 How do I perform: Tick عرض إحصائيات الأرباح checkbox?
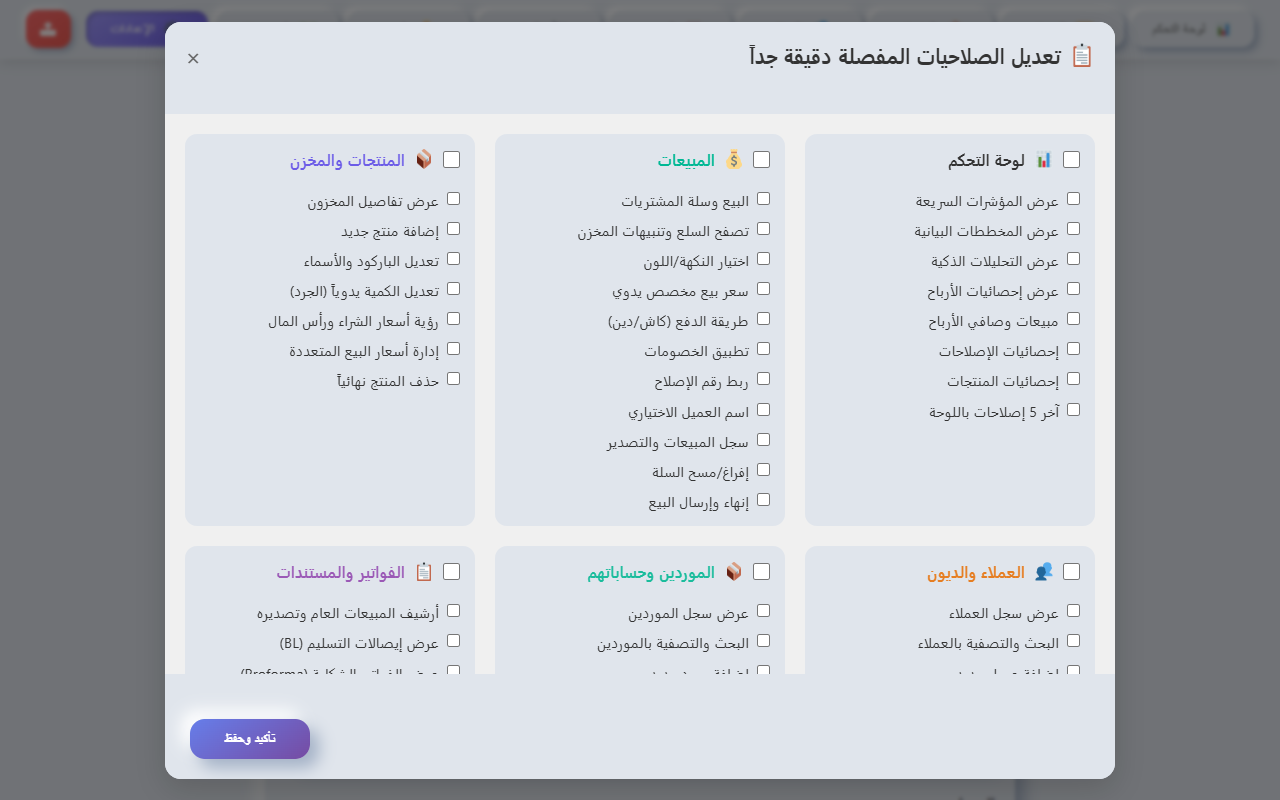pos(1073,289)
